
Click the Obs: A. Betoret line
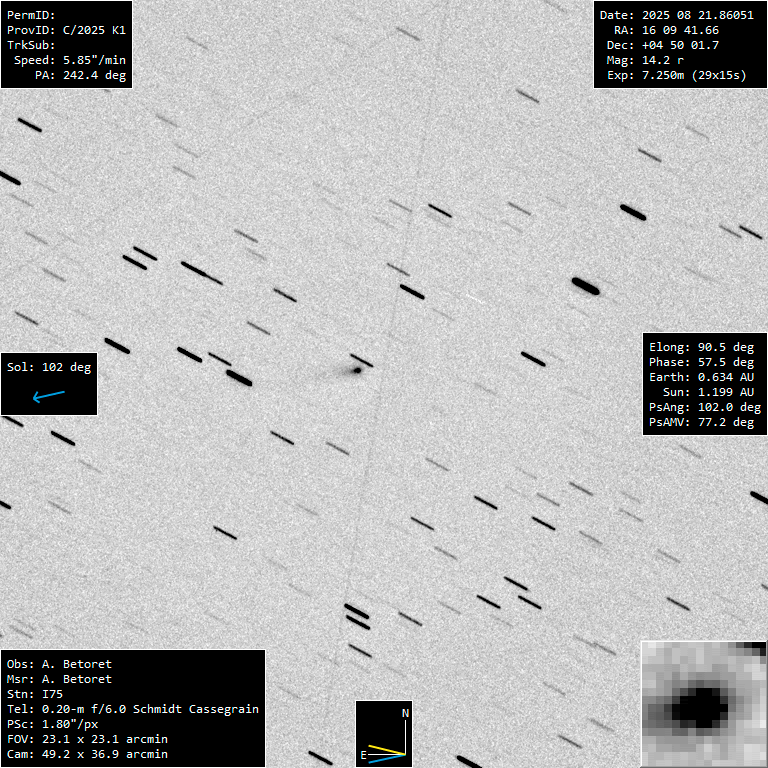coord(59,664)
